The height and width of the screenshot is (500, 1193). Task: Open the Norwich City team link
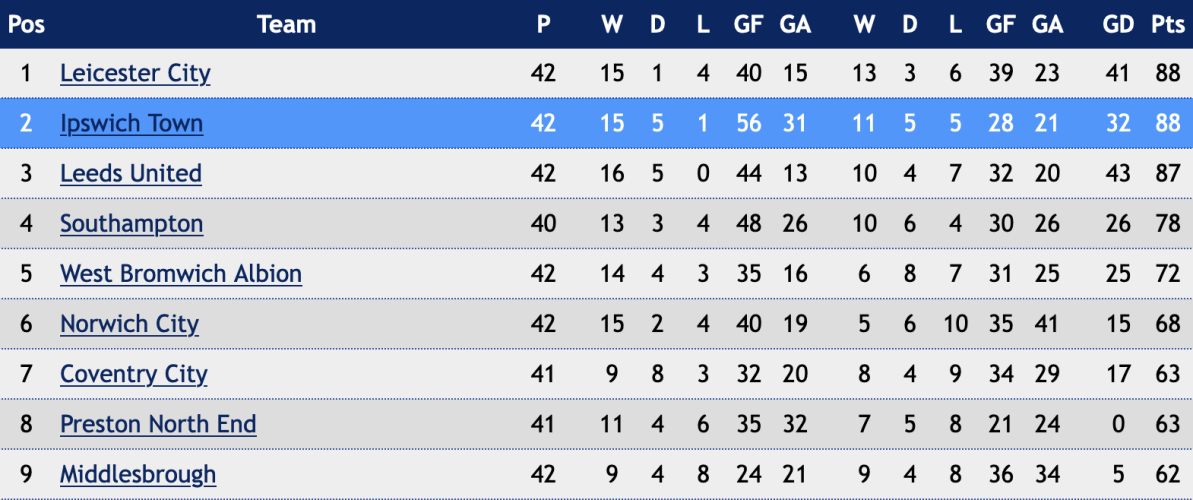click(129, 324)
